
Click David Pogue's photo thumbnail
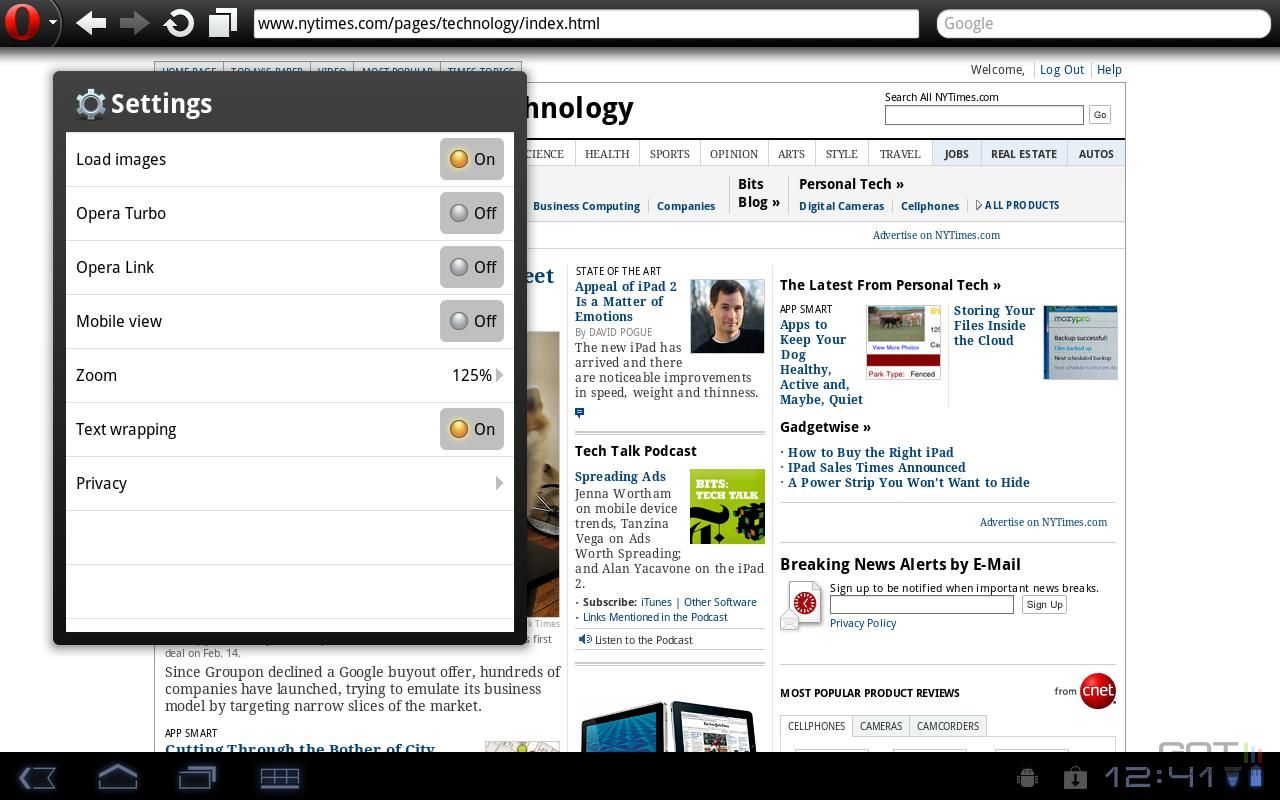(727, 316)
